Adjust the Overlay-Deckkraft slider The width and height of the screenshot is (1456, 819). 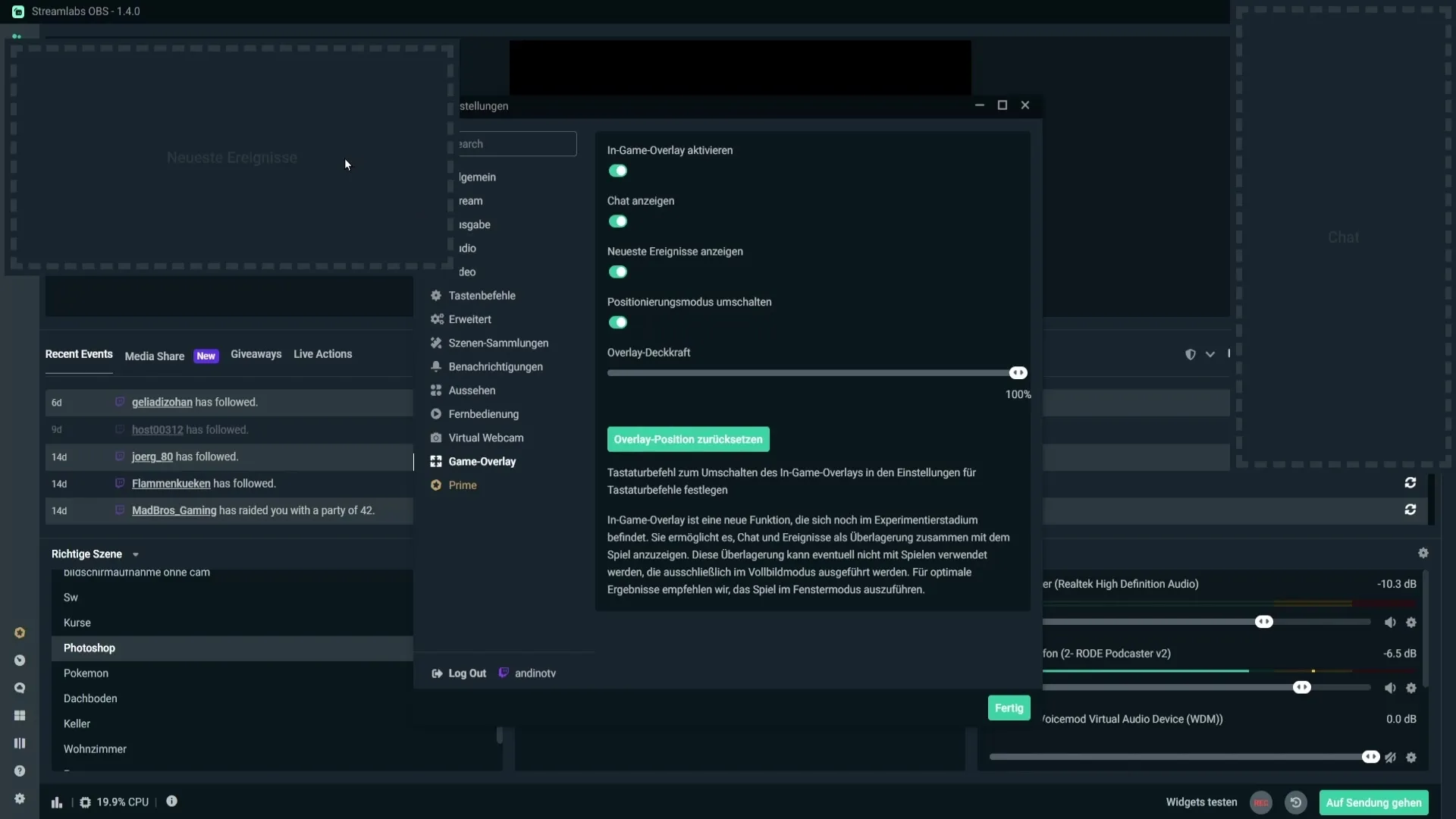click(1018, 372)
